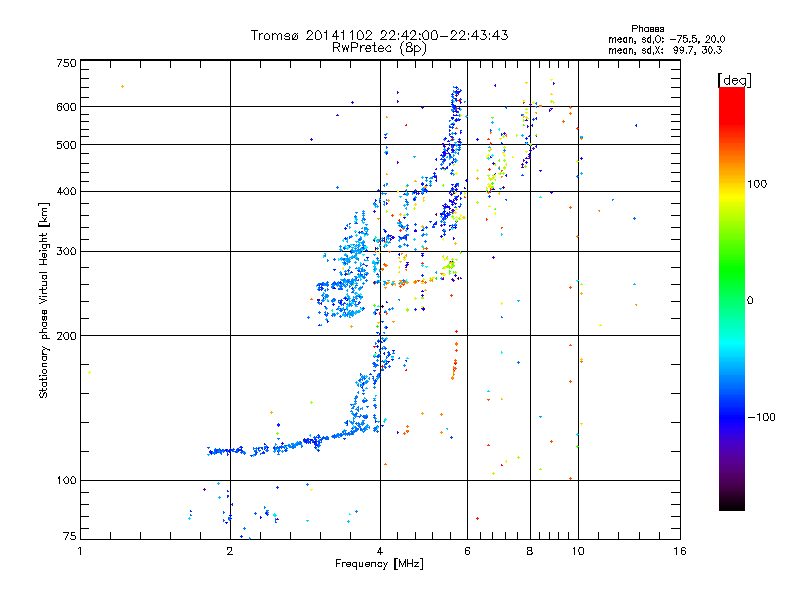800x600 pixels.
Task: Click the y-axis tick '75'
Action: (x=70, y=536)
